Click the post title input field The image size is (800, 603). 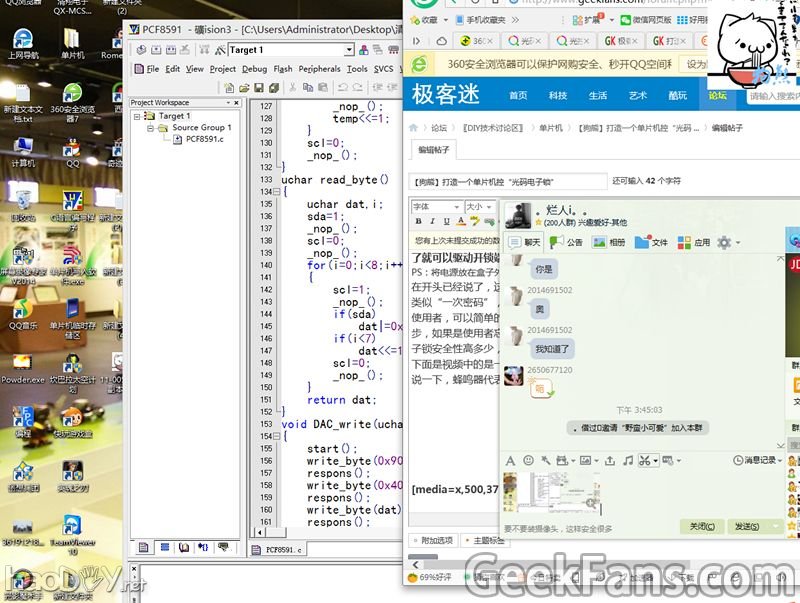(508, 182)
